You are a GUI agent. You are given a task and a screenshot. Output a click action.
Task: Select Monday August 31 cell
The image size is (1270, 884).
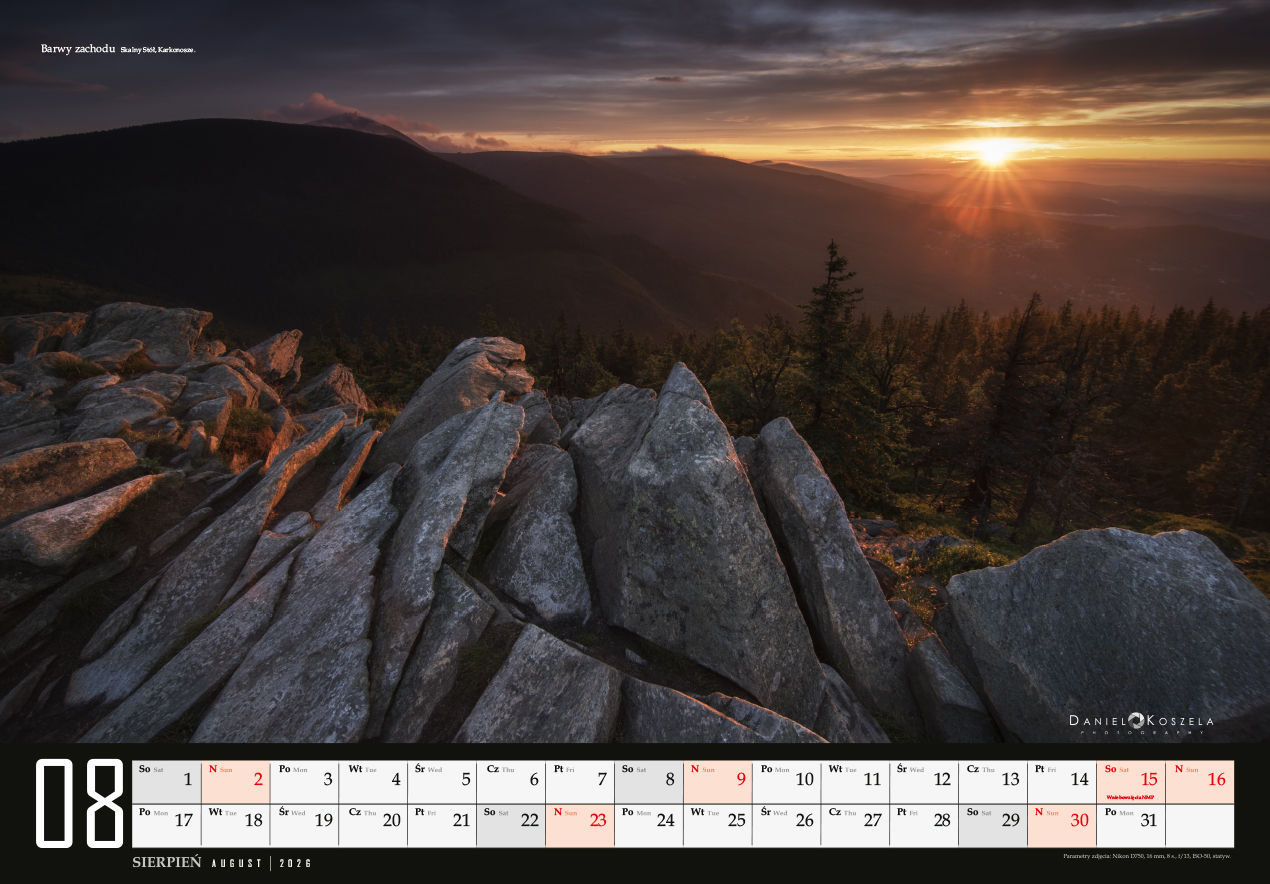coord(1131,826)
